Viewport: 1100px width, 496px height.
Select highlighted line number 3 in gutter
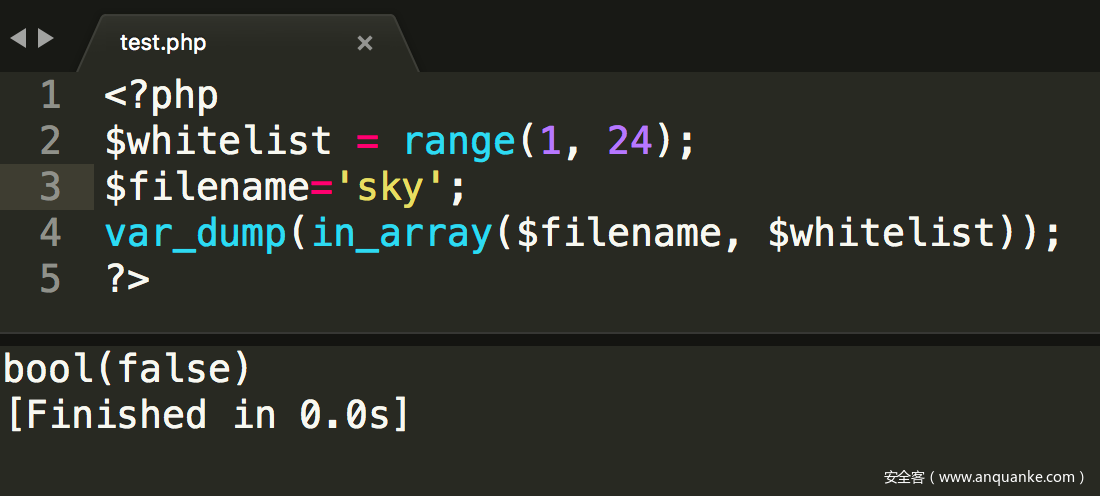pos(50,187)
